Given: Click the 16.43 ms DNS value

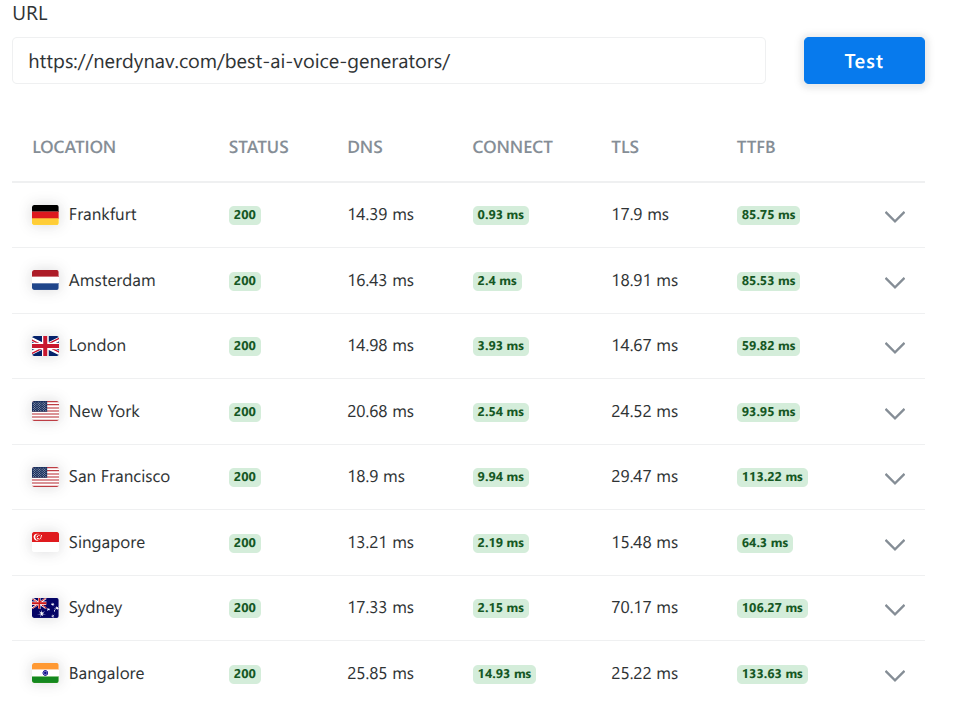Looking at the screenshot, I should coord(380,280).
